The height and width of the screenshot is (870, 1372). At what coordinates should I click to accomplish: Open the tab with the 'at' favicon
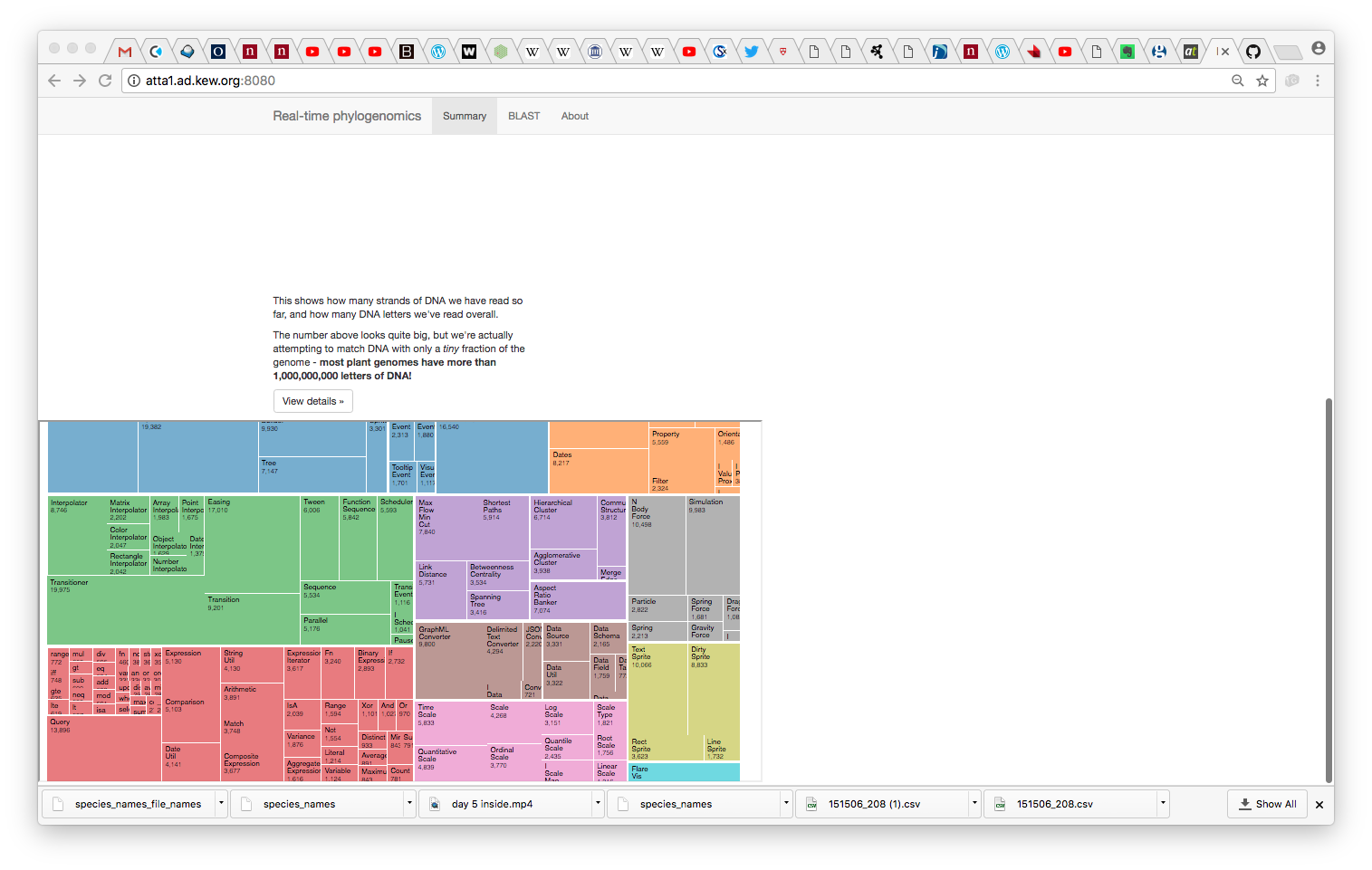pyautogui.click(x=1190, y=52)
